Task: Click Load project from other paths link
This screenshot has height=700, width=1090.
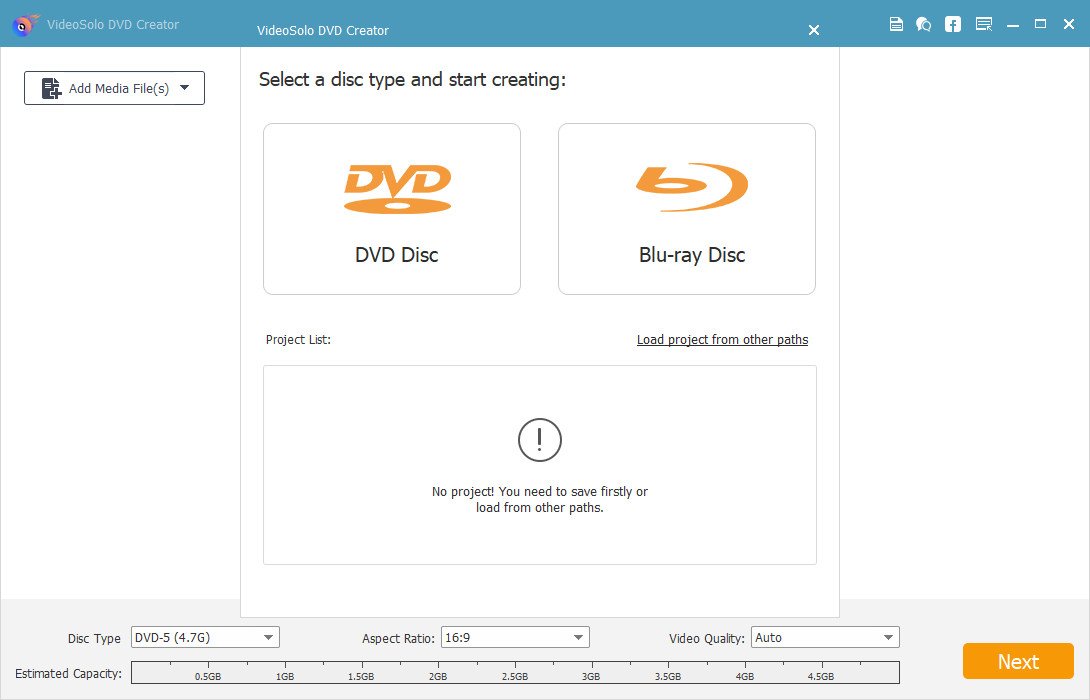Action: click(x=722, y=339)
